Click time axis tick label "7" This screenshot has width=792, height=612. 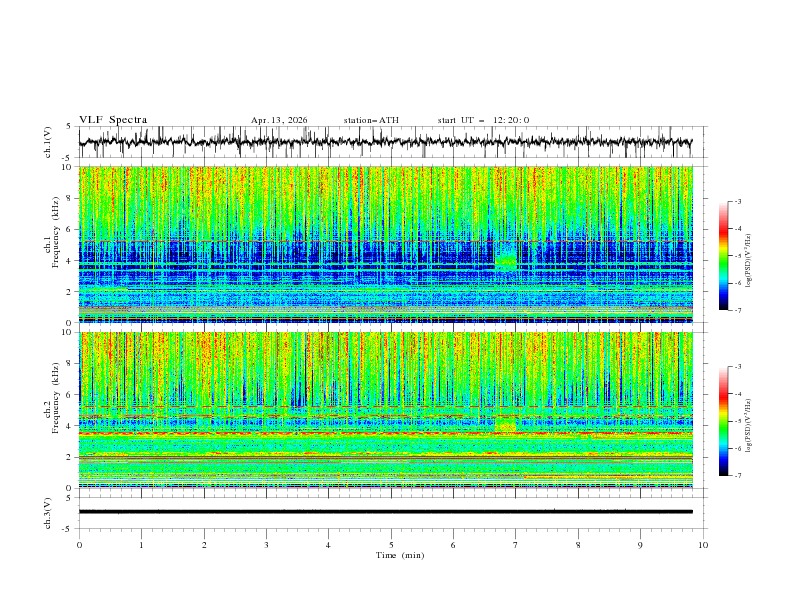(x=516, y=545)
